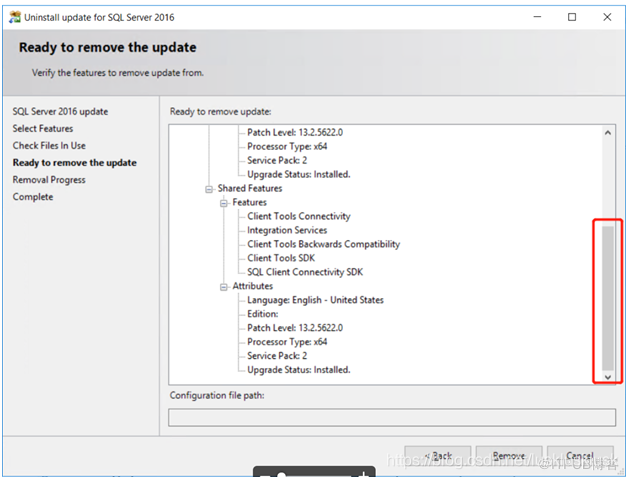Screen dimensions: 628x479
Task: Click the Shared Features label
Action: [x=250, y=188]
